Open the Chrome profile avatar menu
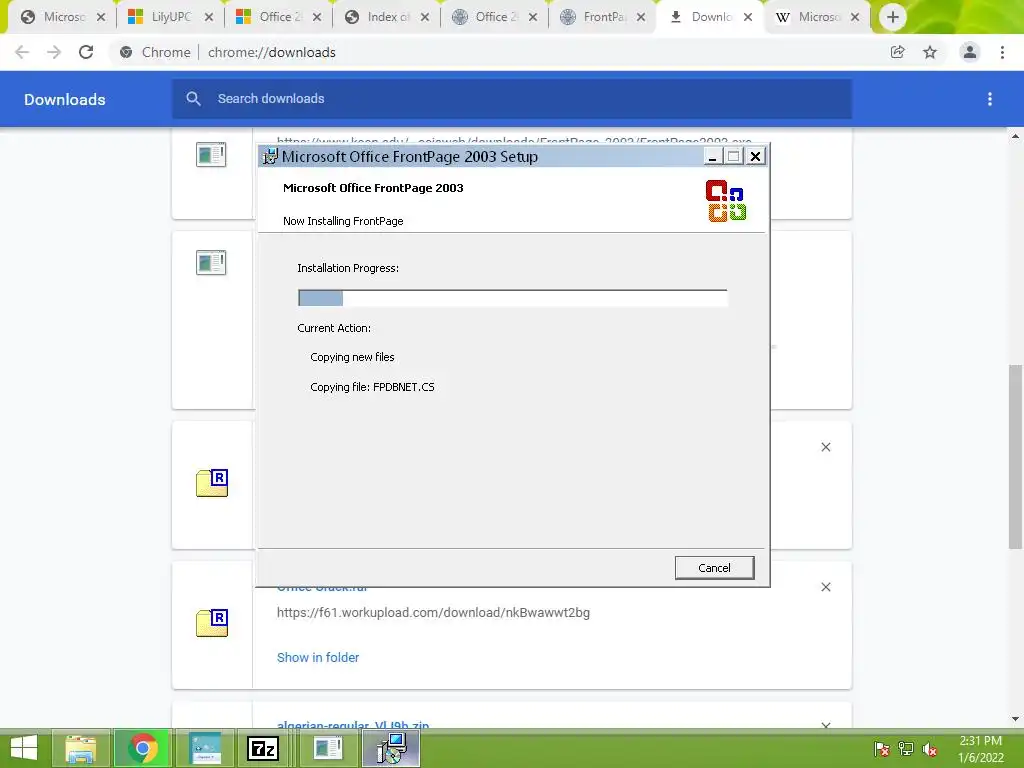1024x768 pixels. tap(970, 52)
